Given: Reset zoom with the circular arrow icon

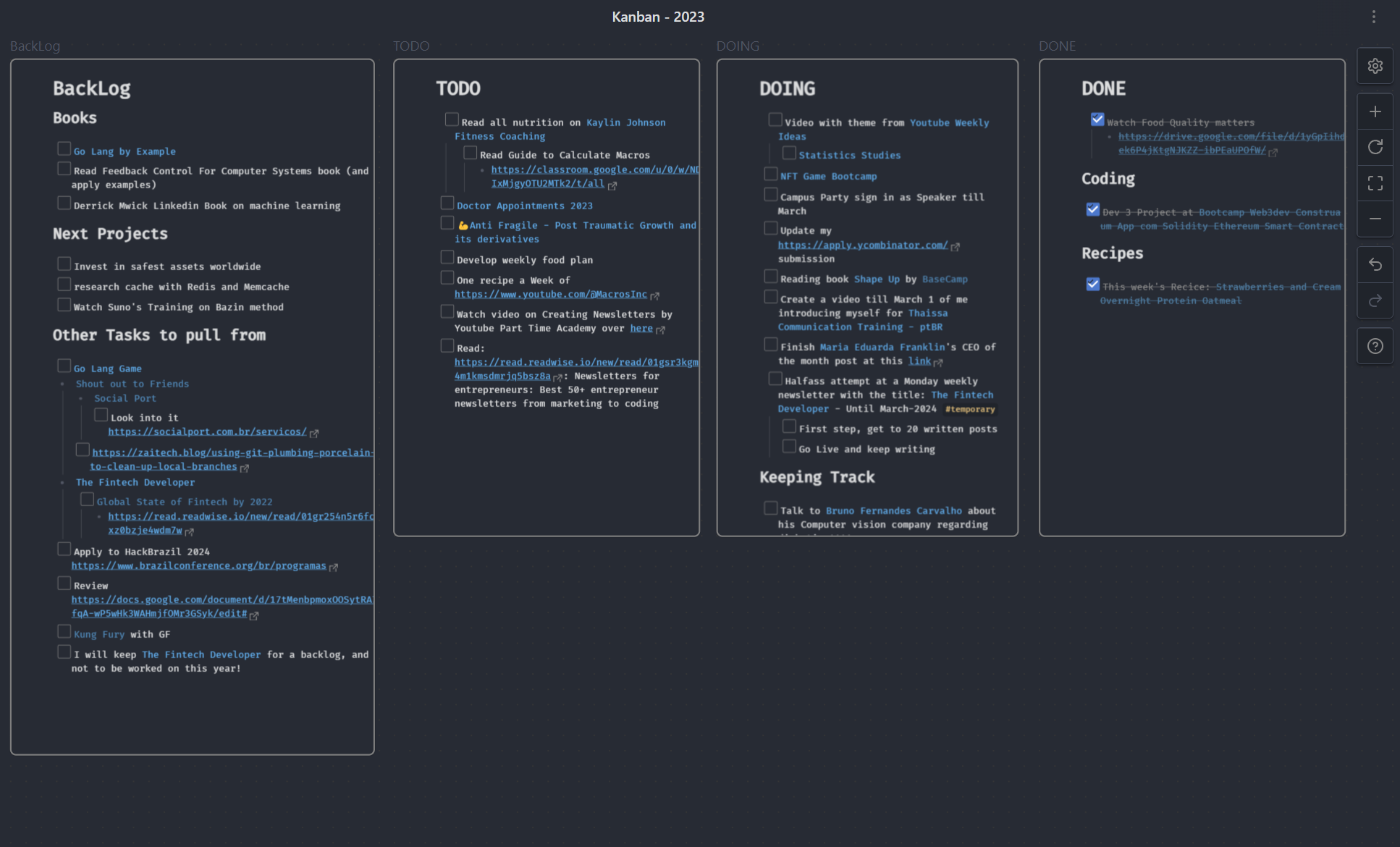Looking at the screenshot, I should pyautogui.click(x=1375, y=147).
